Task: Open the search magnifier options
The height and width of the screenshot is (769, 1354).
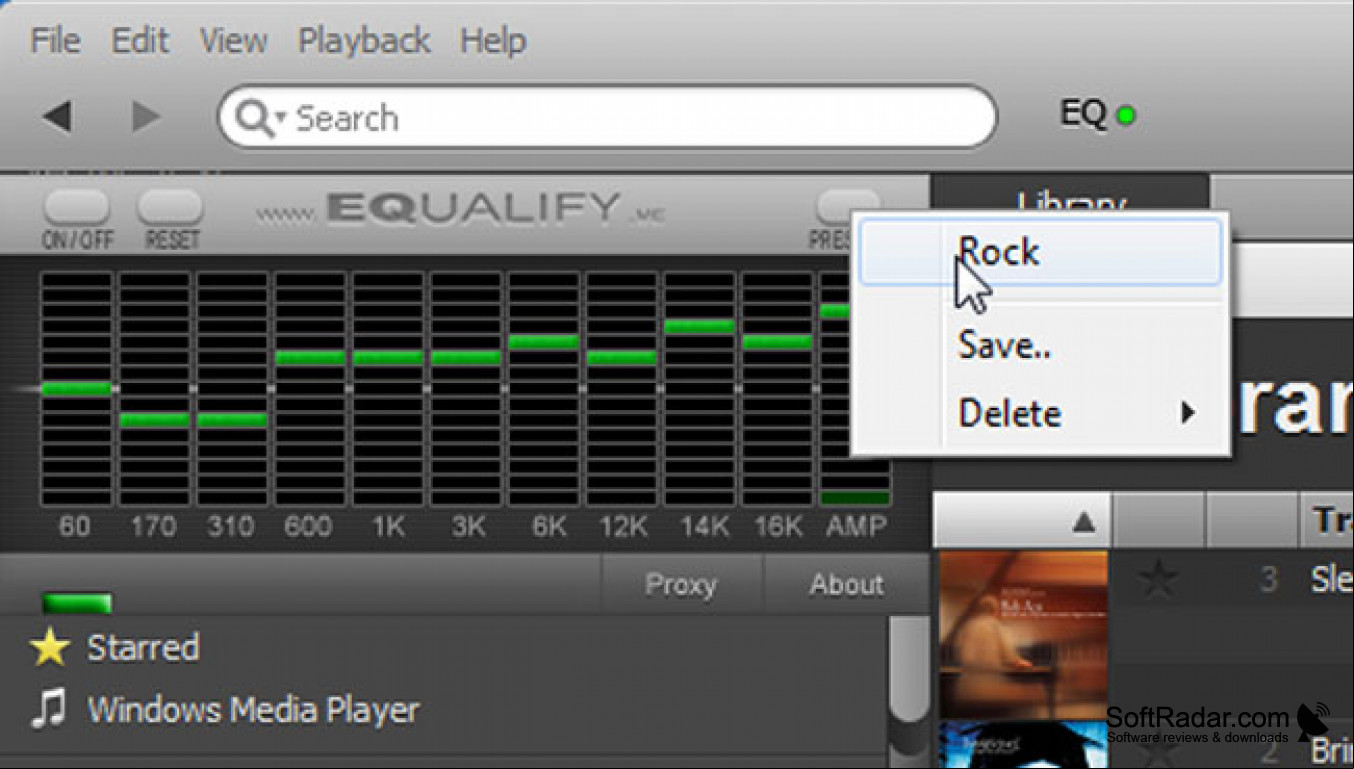Action: click(x=260, y=118)
